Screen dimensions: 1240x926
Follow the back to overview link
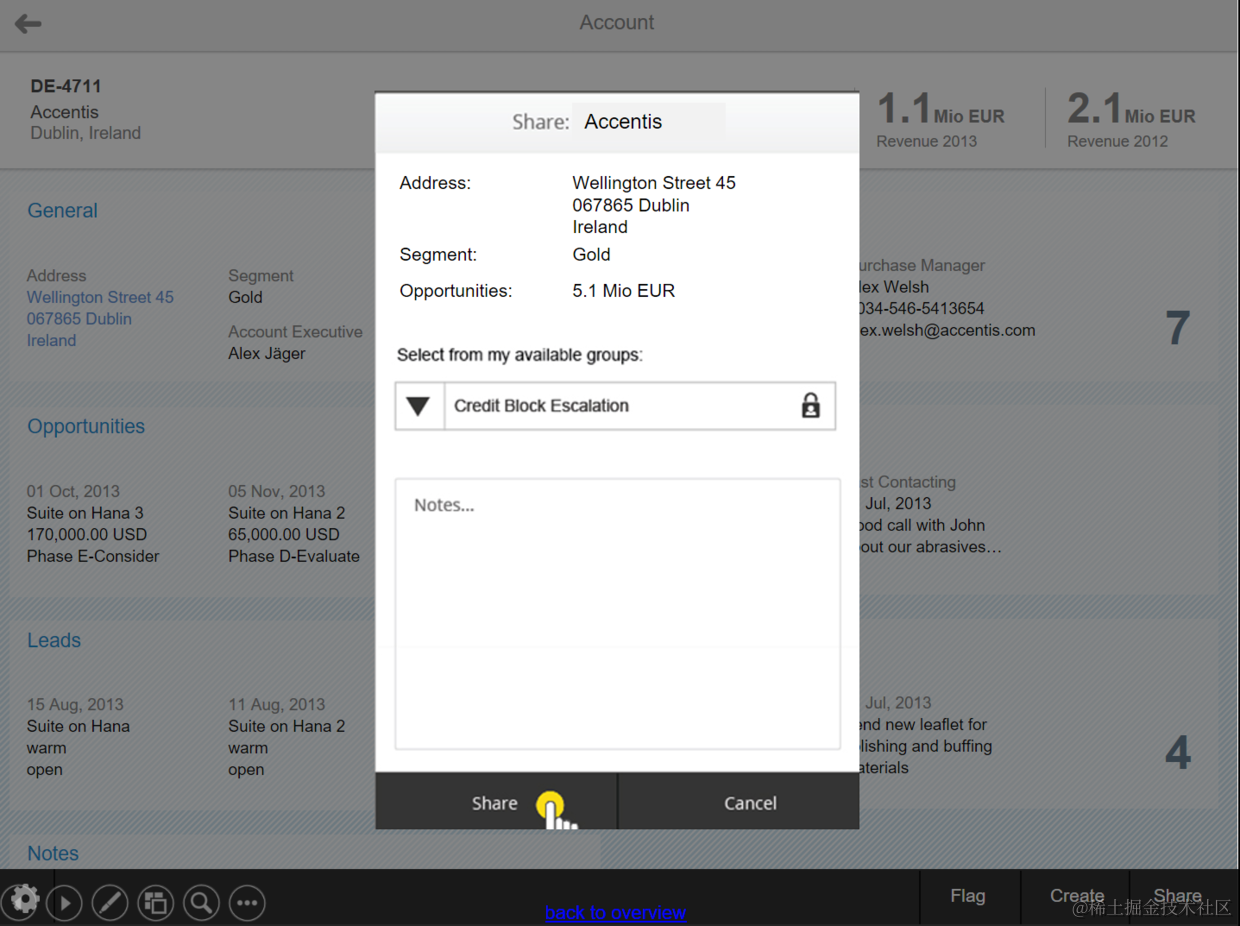pos(615,912)
